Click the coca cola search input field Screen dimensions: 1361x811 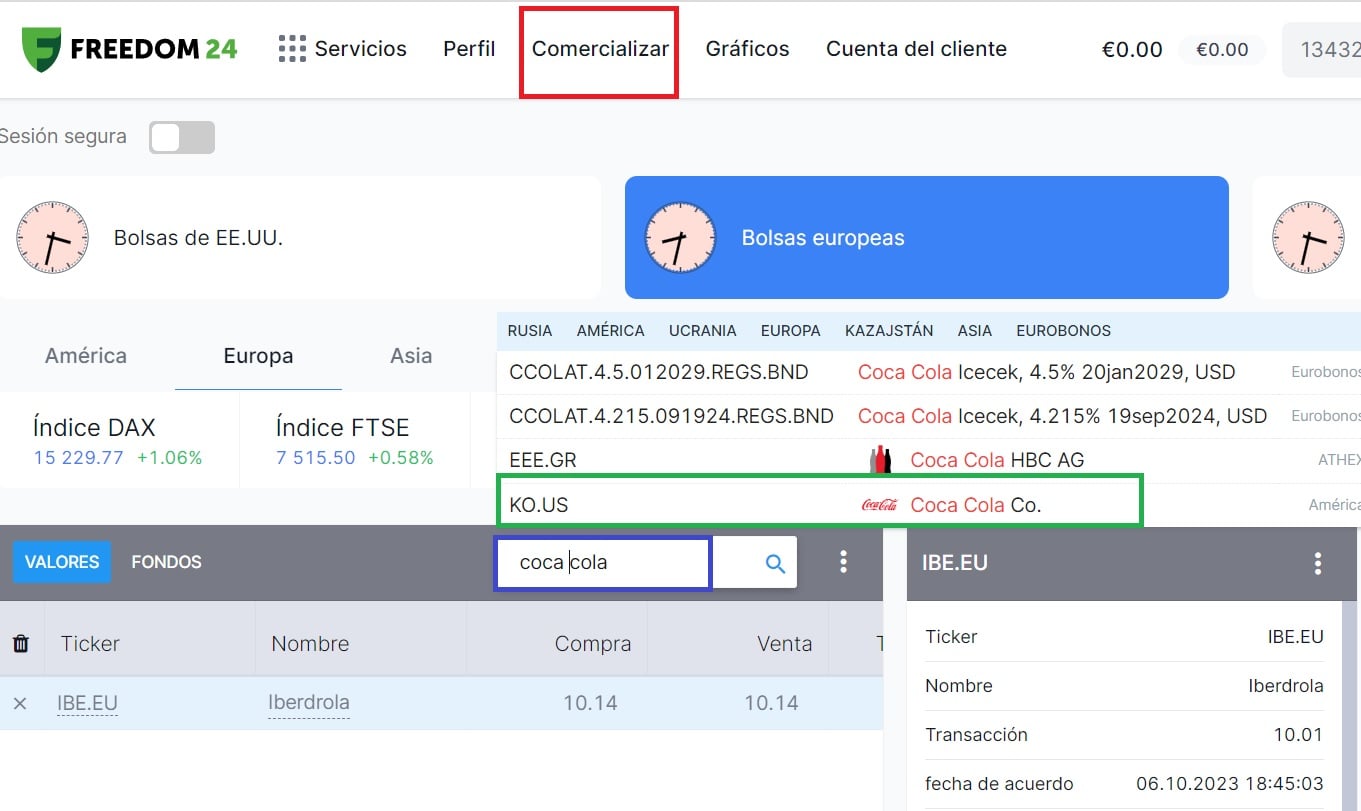pos(603,563)
